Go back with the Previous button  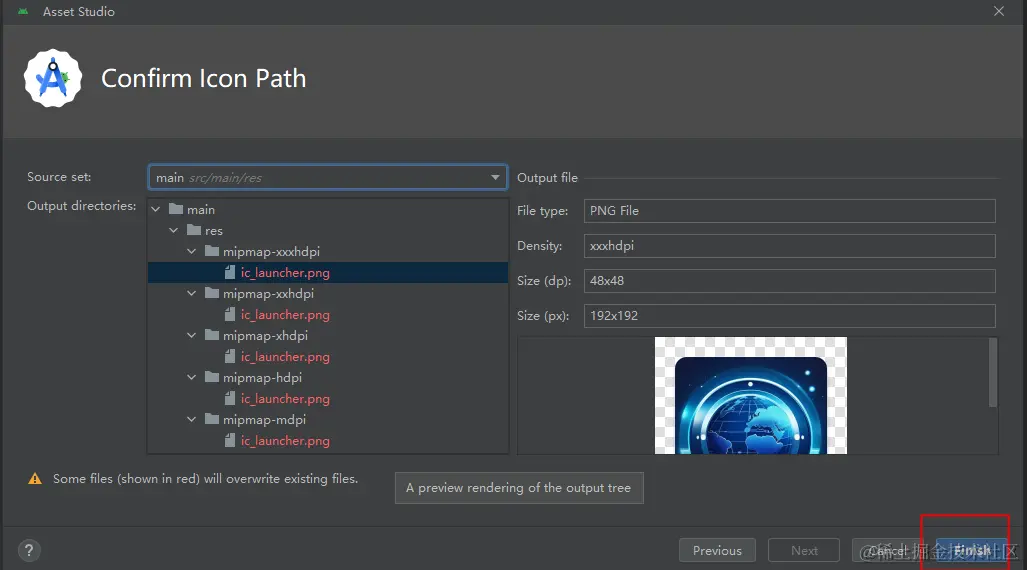coord(717,550)
